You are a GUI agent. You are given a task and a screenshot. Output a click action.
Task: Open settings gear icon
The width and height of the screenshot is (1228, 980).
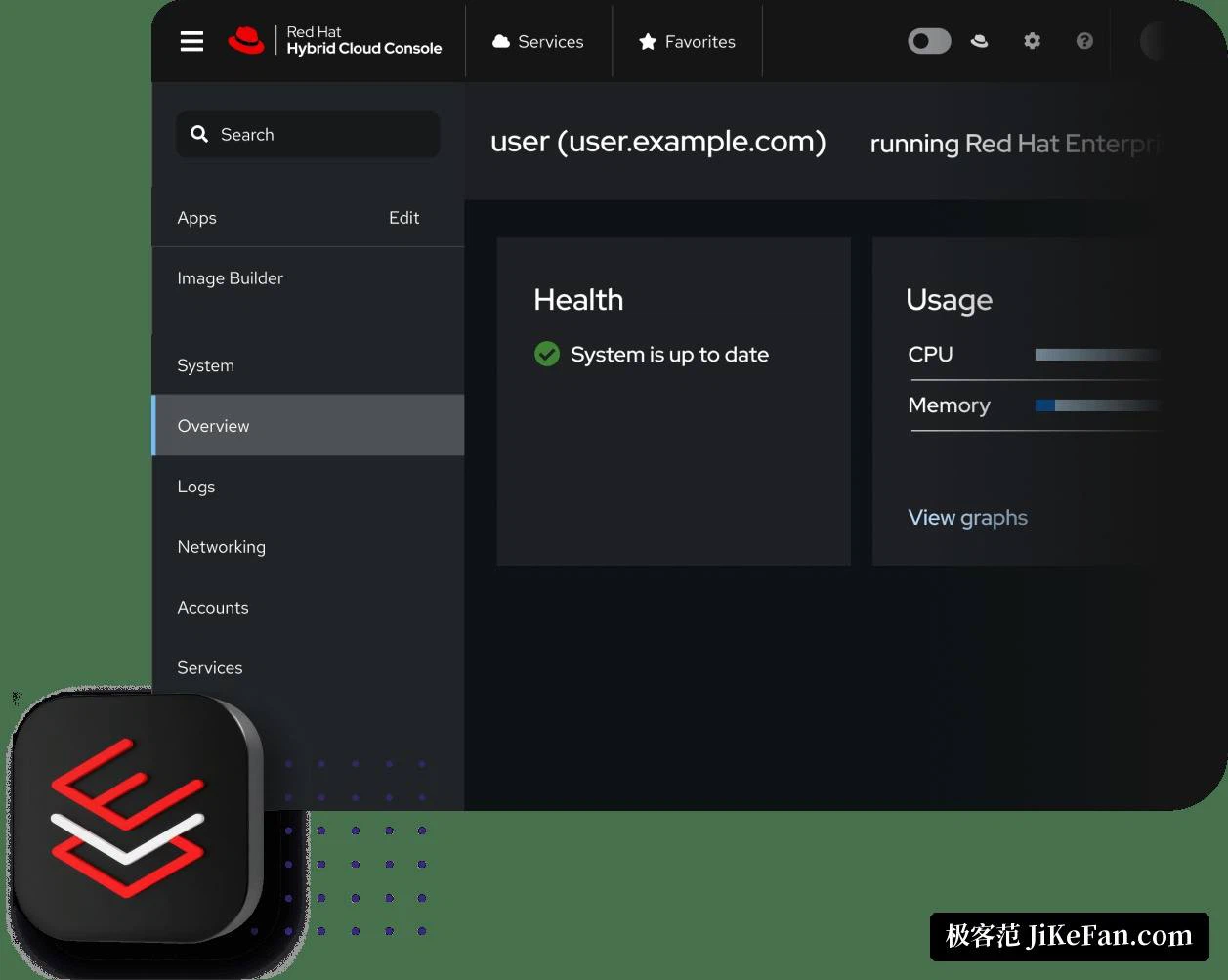coord(1032,41)
